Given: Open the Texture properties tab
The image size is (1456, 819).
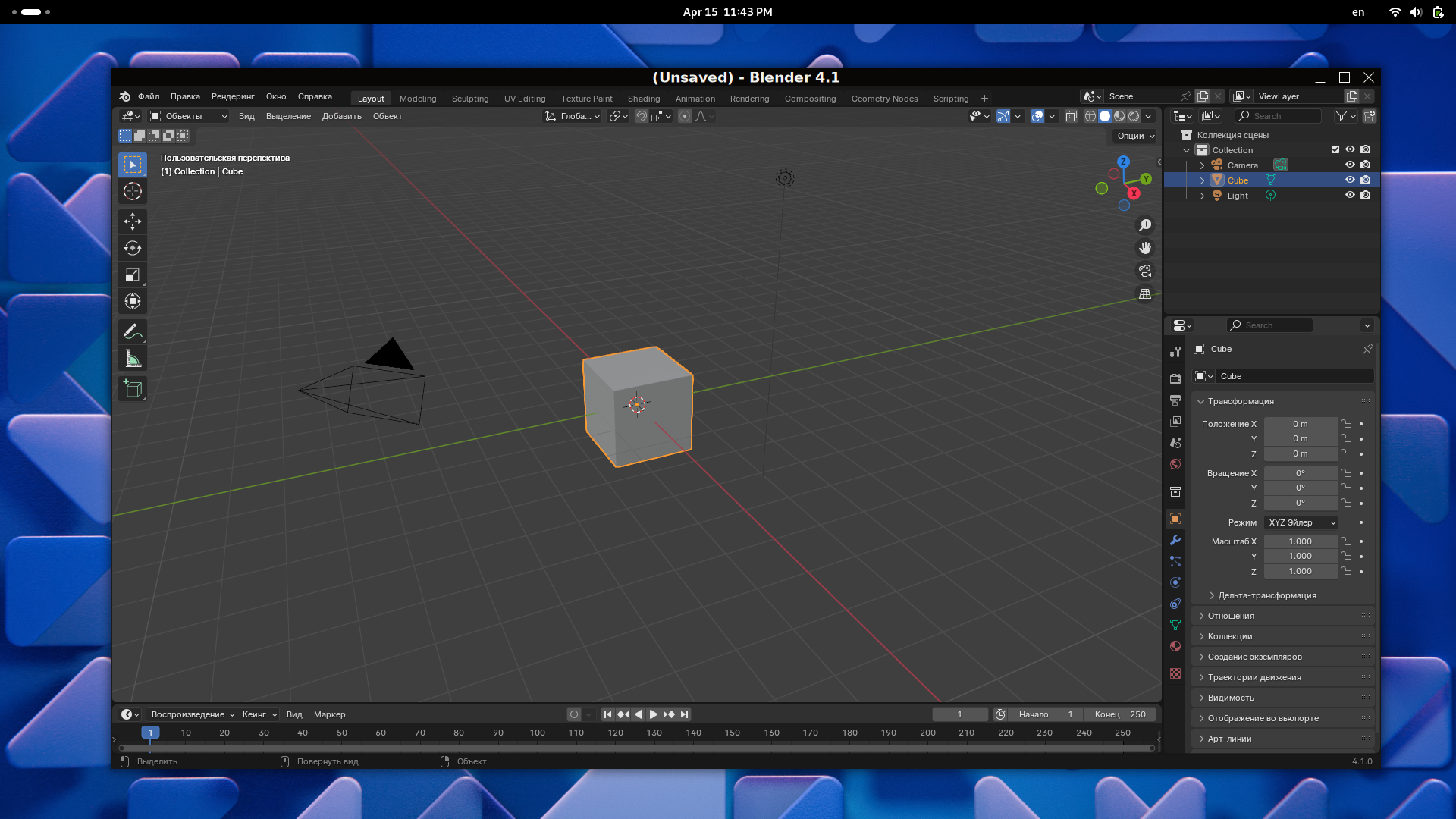Looking at the screenshot, I should tap(1175, 673).
